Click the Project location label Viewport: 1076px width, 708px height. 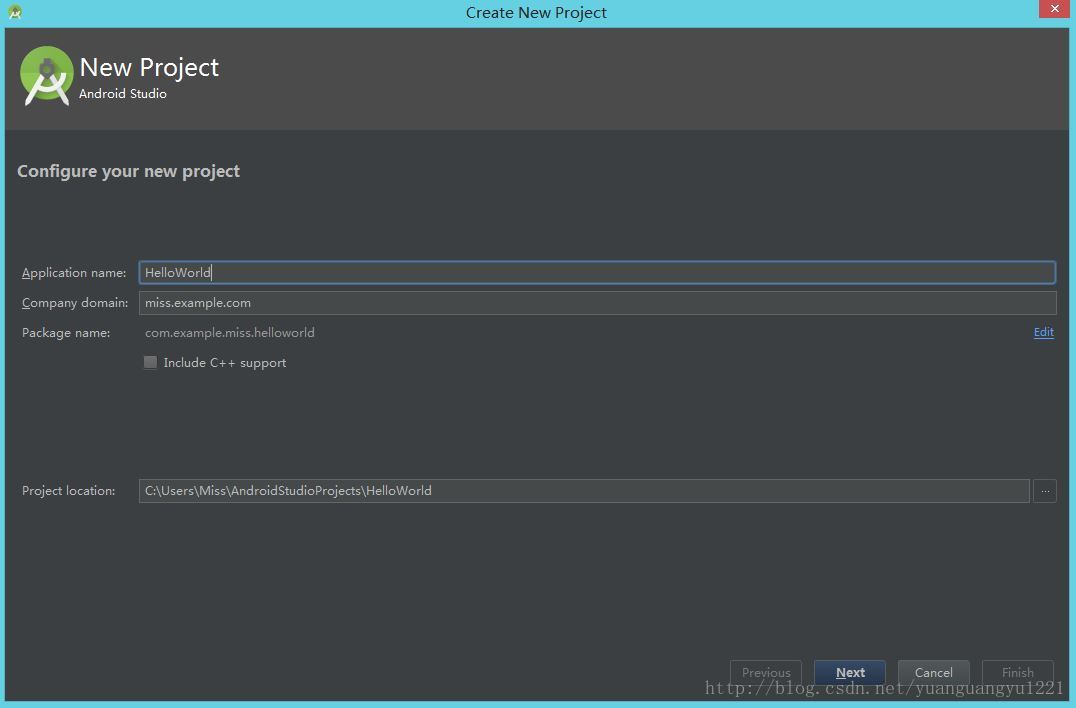click(x=69, y=491)
